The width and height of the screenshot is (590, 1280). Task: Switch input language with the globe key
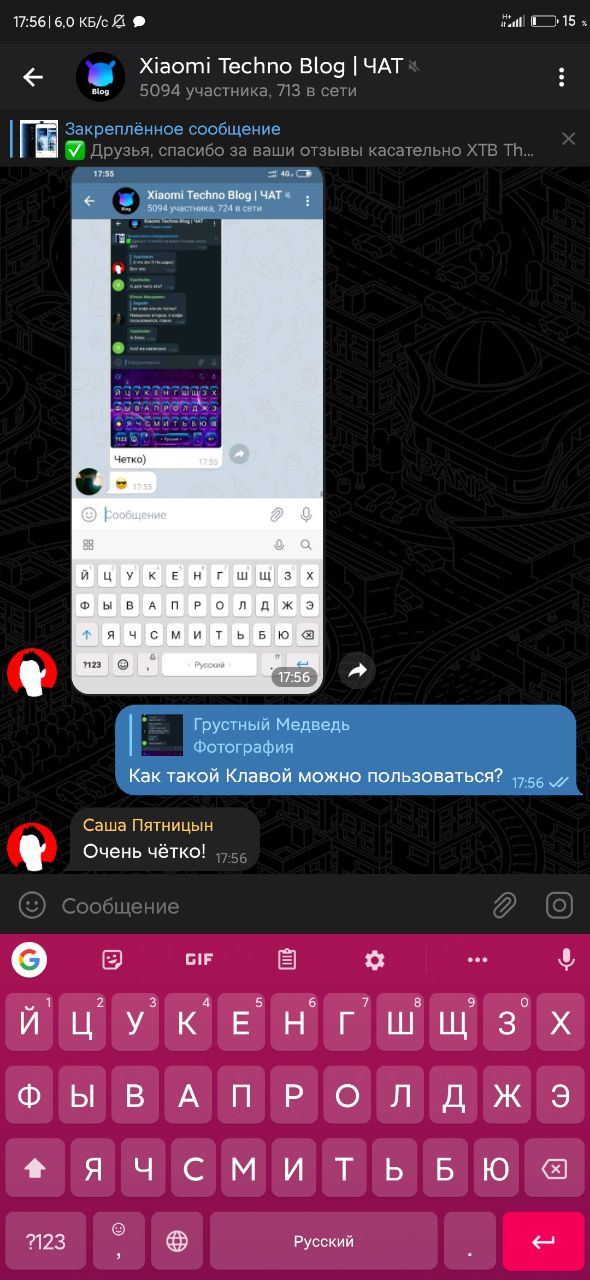[x=177, y=1241]
